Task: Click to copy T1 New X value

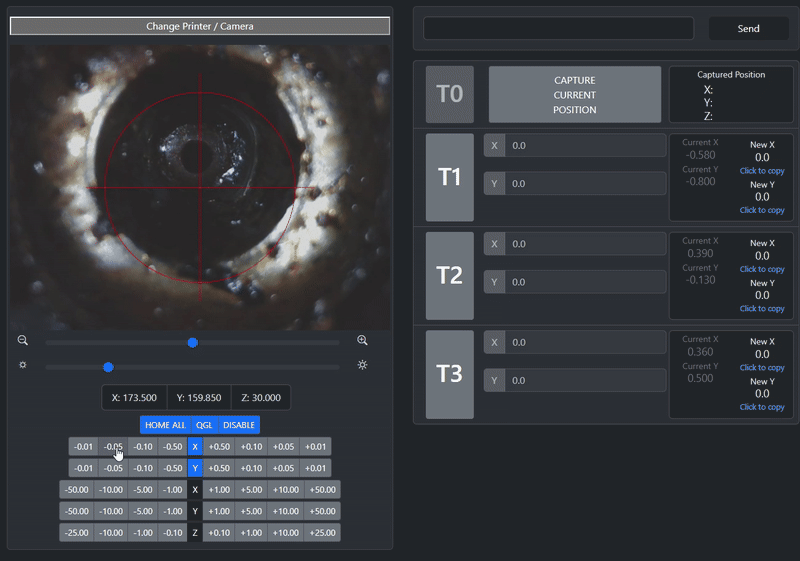Action: tap(761, 171)
